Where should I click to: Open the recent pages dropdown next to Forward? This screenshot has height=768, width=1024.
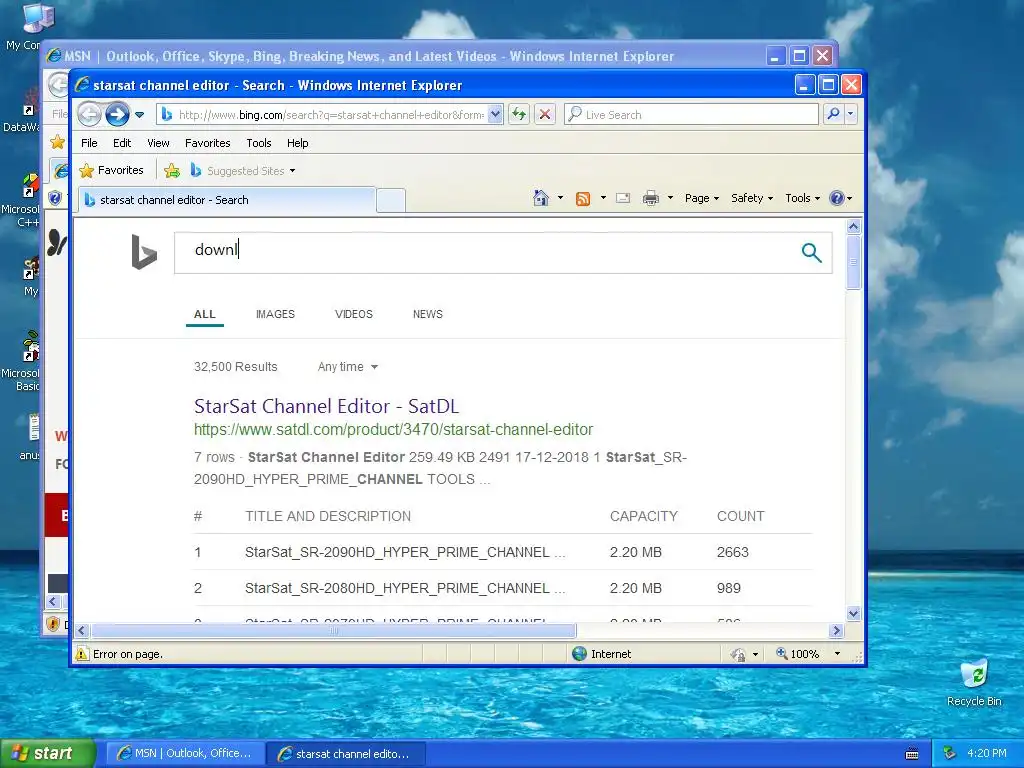pyautogui.click(x=140, y=115)
